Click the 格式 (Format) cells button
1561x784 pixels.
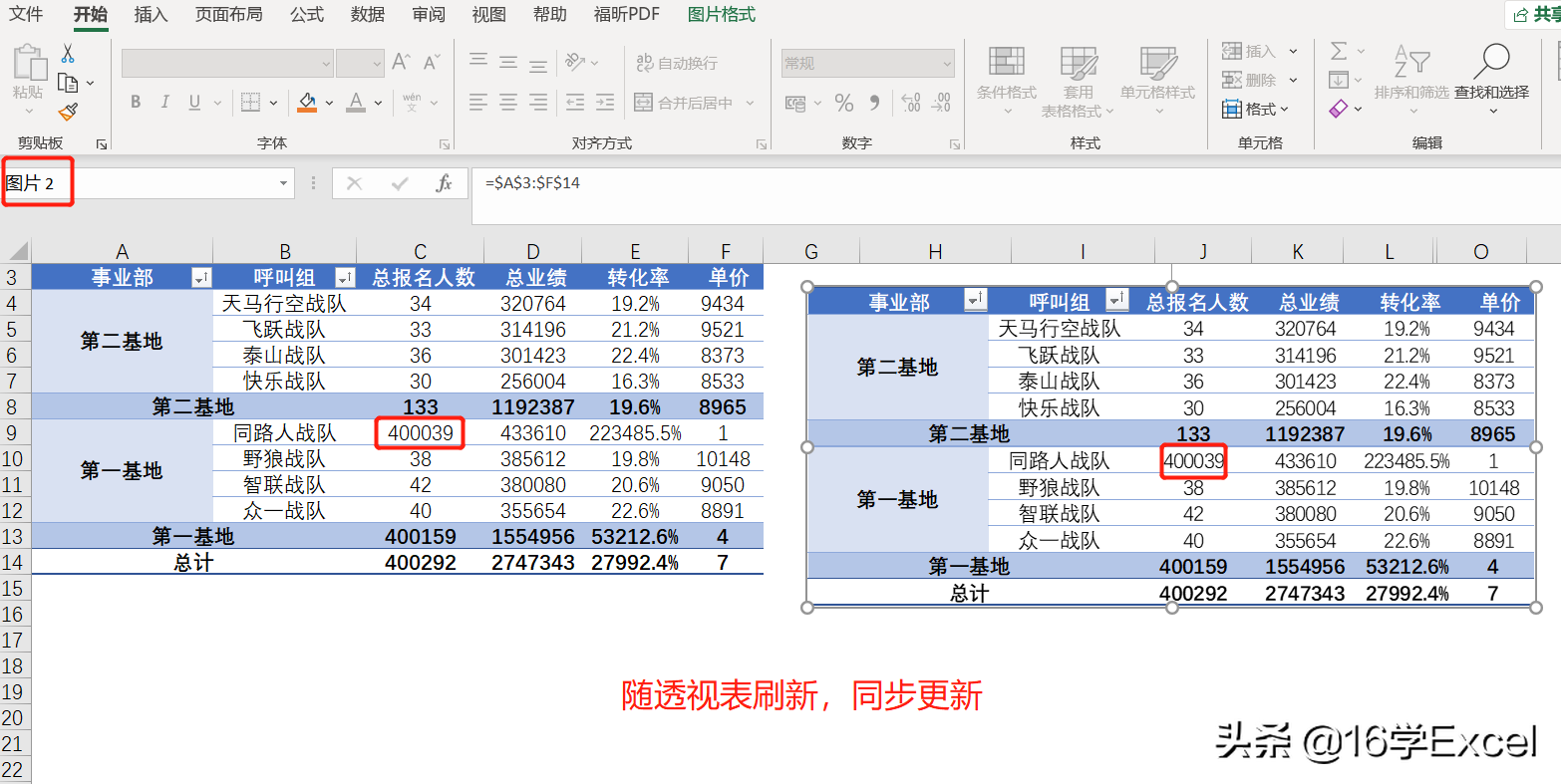coord(1256,109)
